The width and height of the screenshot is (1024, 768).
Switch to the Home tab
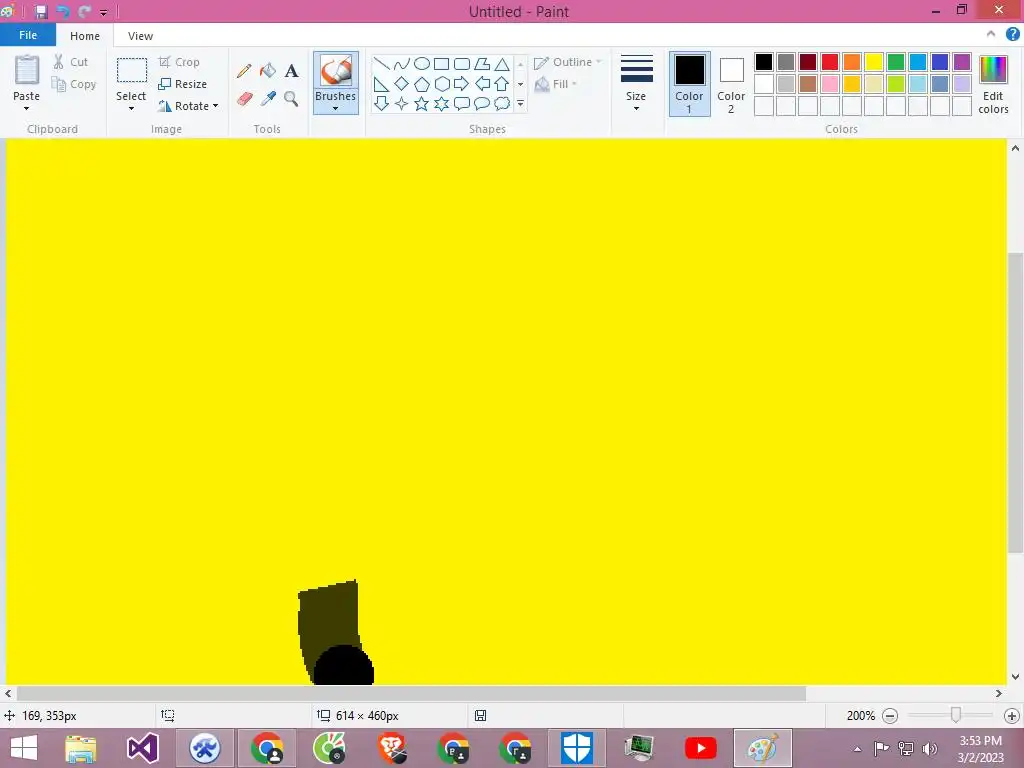pos(85,36)
